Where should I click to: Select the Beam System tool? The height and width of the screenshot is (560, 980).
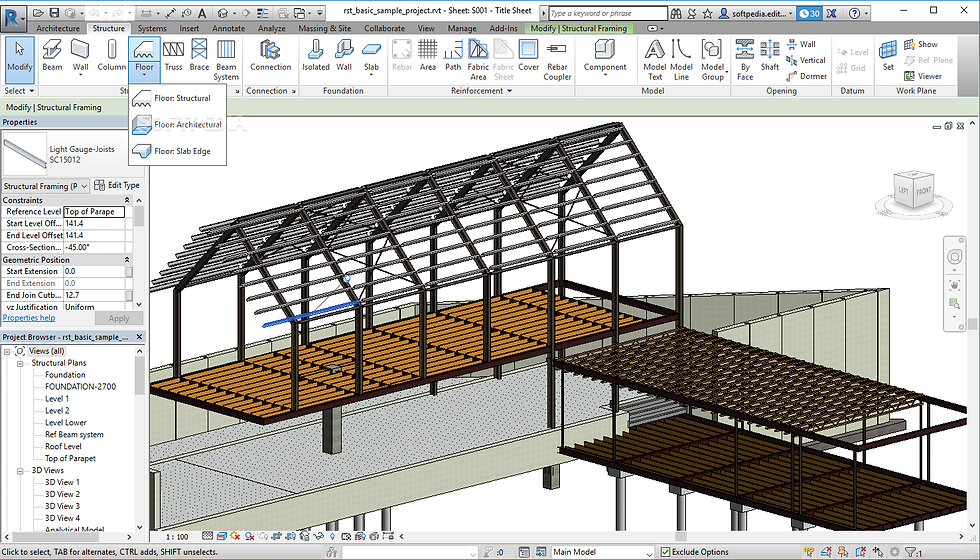(x=226, y=60)
